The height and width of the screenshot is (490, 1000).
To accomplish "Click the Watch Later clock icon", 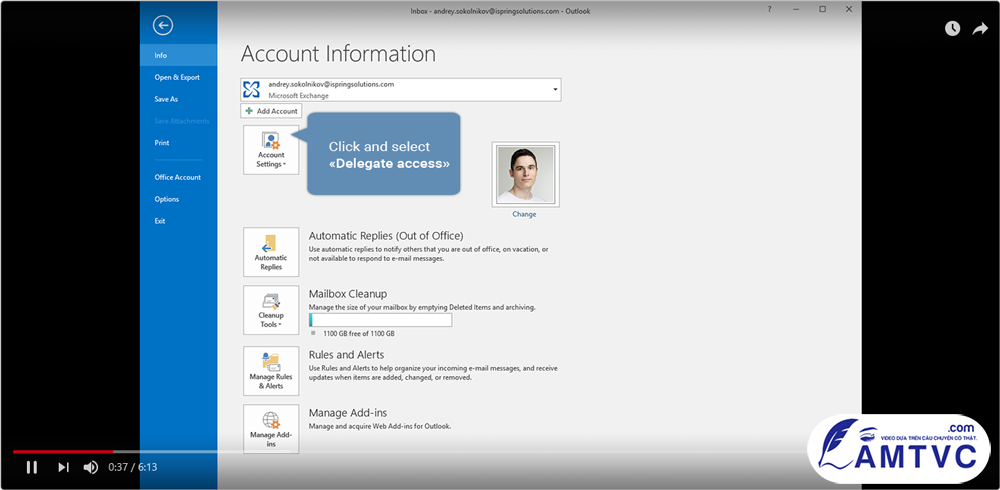I will (x=952, y=28).
